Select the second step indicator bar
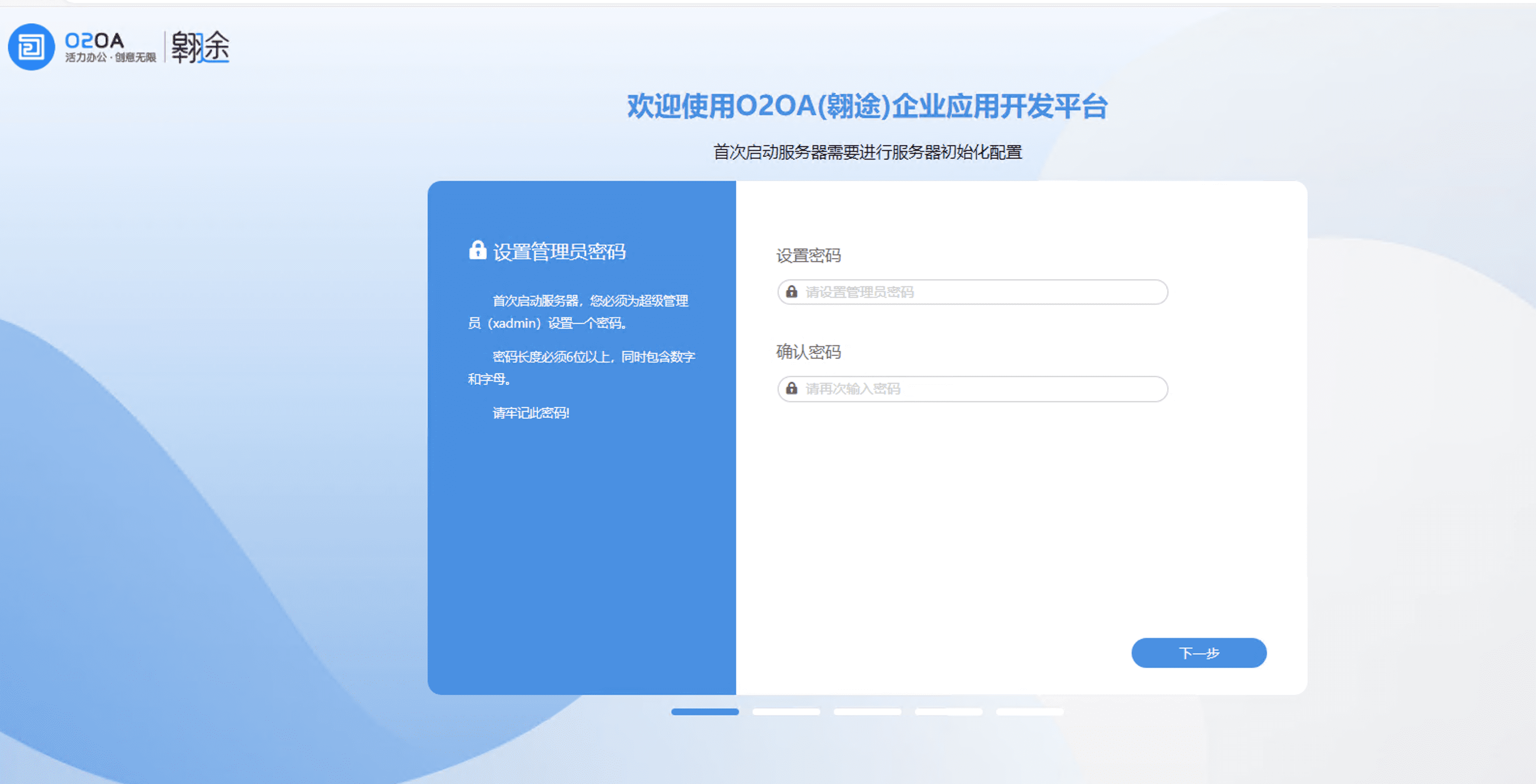 click(786, 711)
